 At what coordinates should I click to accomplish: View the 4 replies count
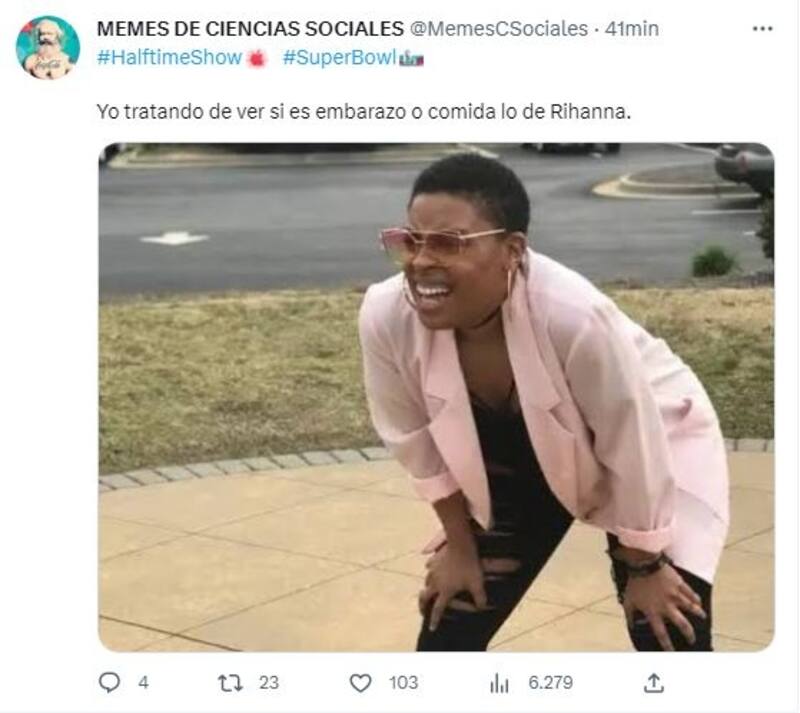[143, 683]
